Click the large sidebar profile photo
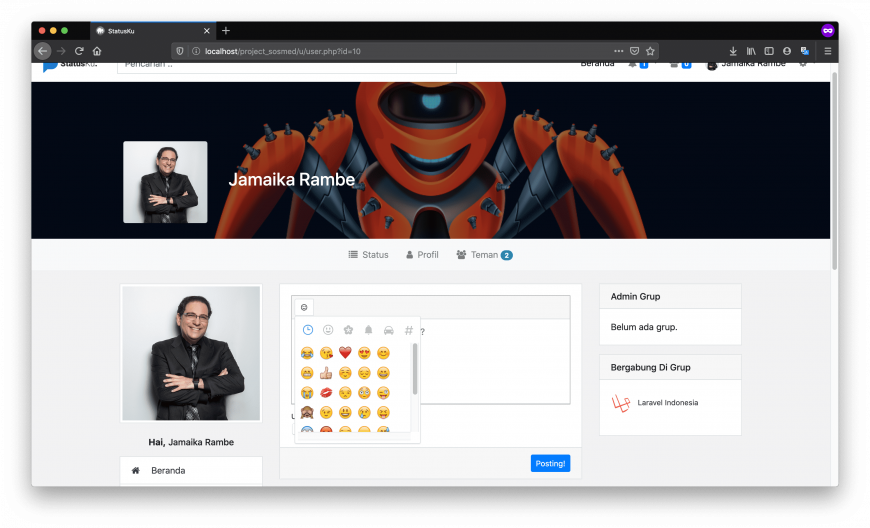The height and width of the screenshot is (528, 870). (191, 353)
